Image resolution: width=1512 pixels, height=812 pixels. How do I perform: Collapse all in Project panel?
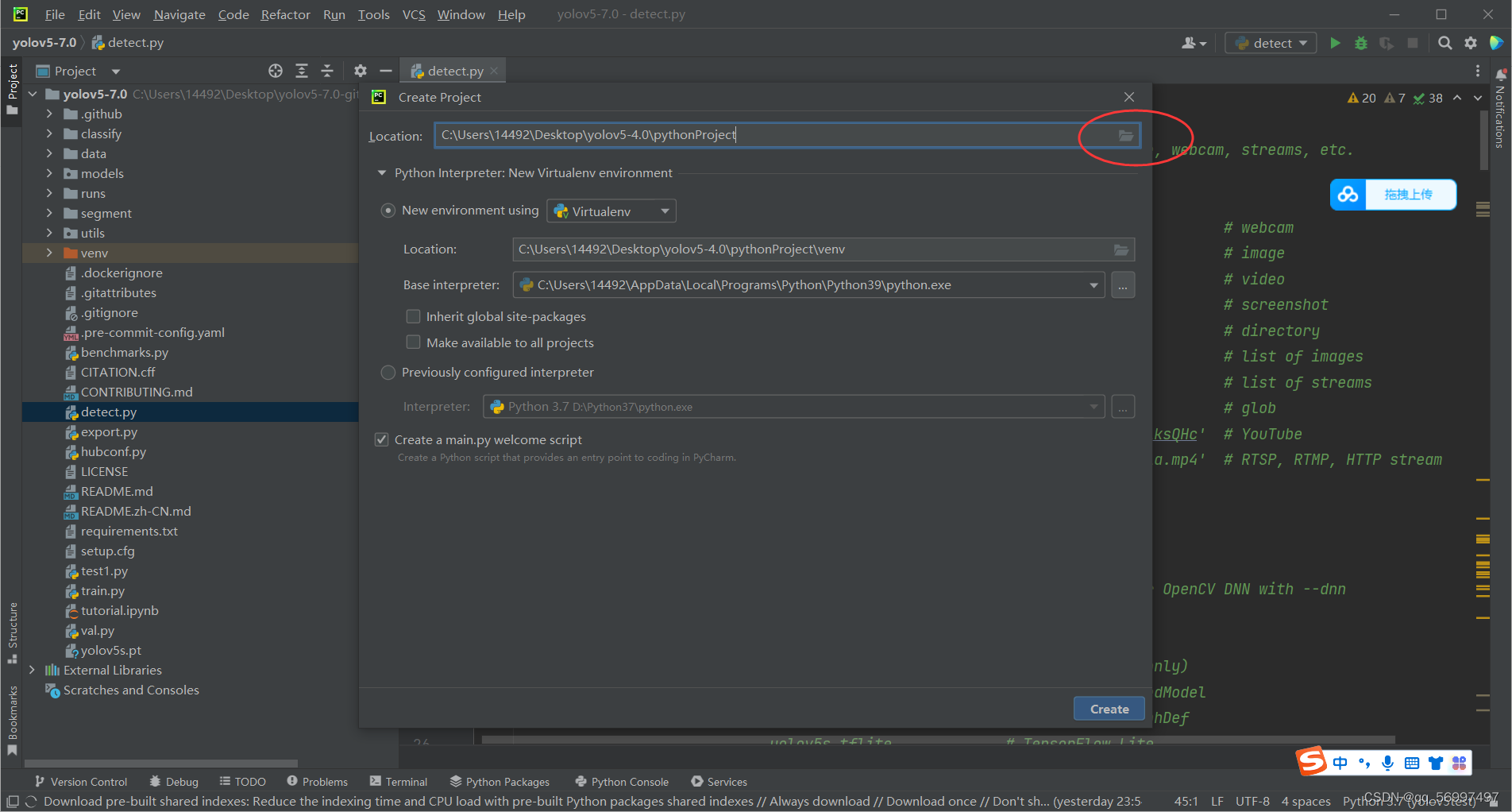[327, 71]
